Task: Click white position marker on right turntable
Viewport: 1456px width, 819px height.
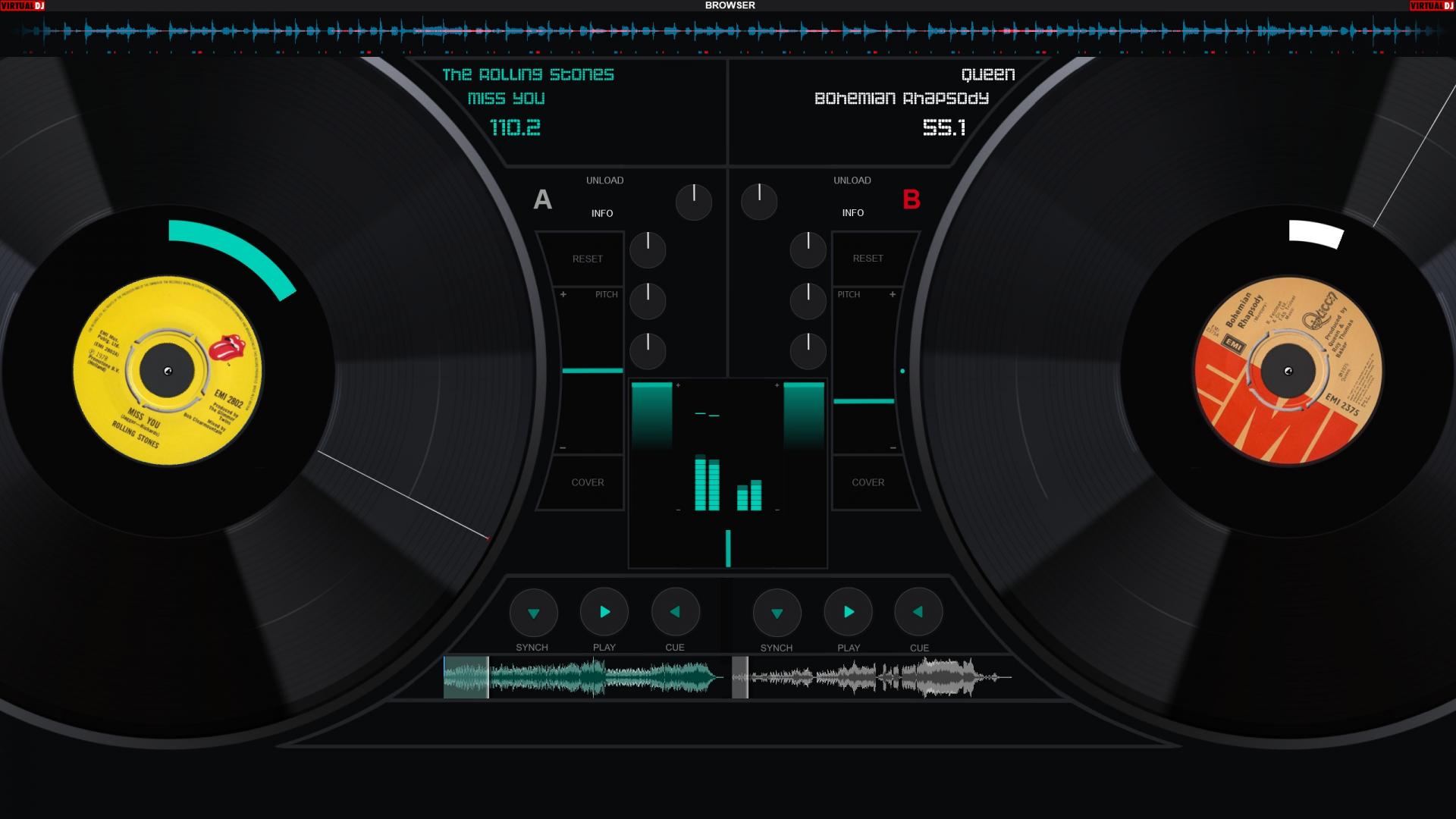Action: (x=1316, y=234)
